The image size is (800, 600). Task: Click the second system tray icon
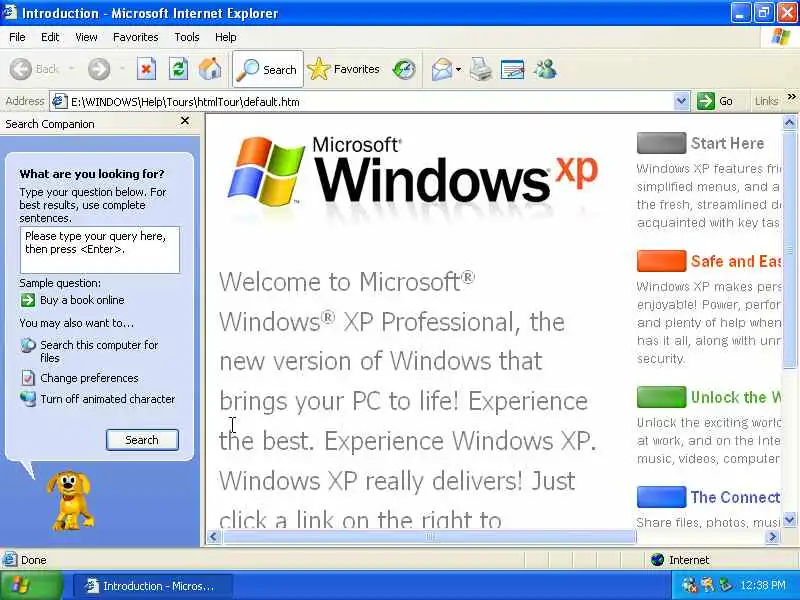708,585
